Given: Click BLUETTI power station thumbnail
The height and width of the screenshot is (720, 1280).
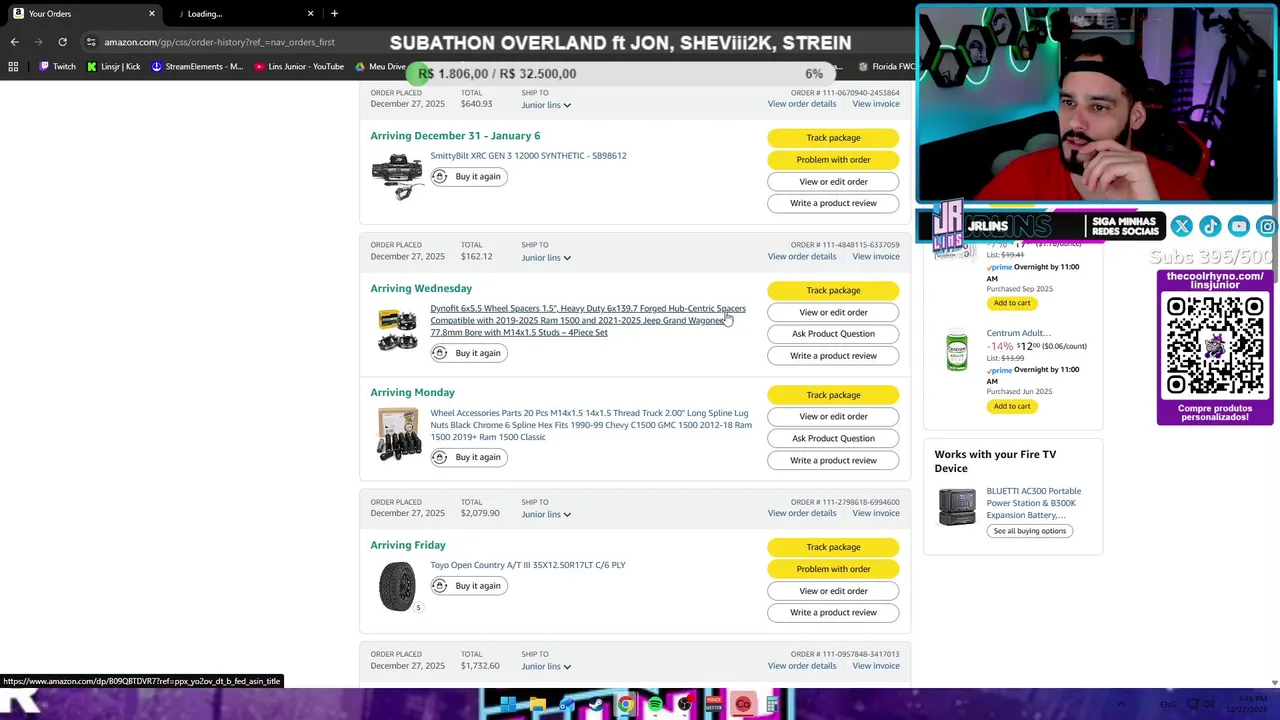Looking at the screenshot, I should pos(957,506).
